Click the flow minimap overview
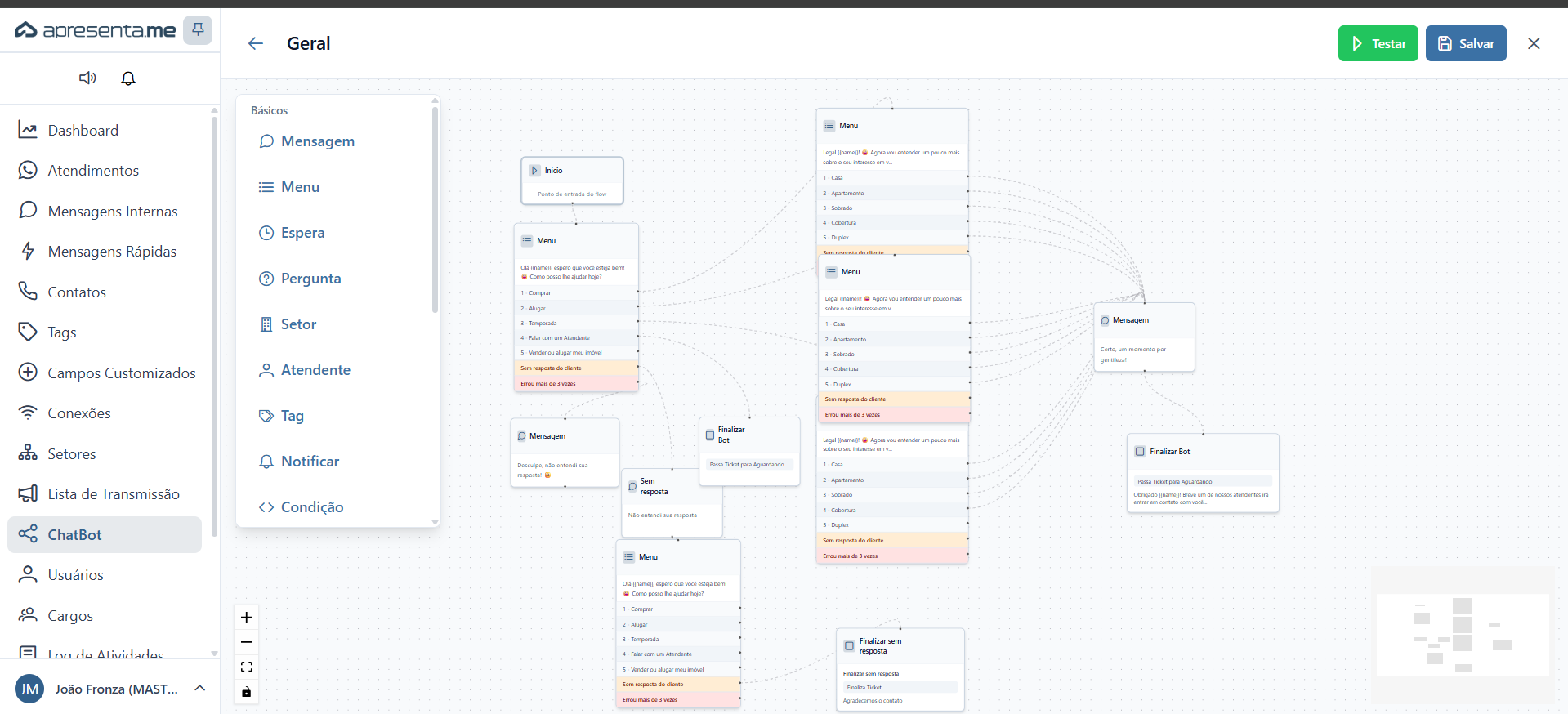The image size is (1568, 714). pos(1463,635)
